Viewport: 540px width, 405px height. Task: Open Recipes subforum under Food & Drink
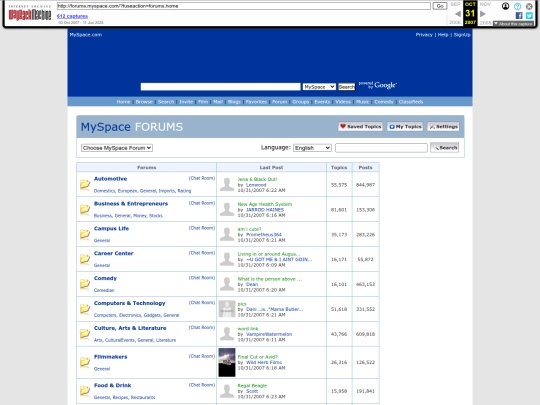(120, 397)
